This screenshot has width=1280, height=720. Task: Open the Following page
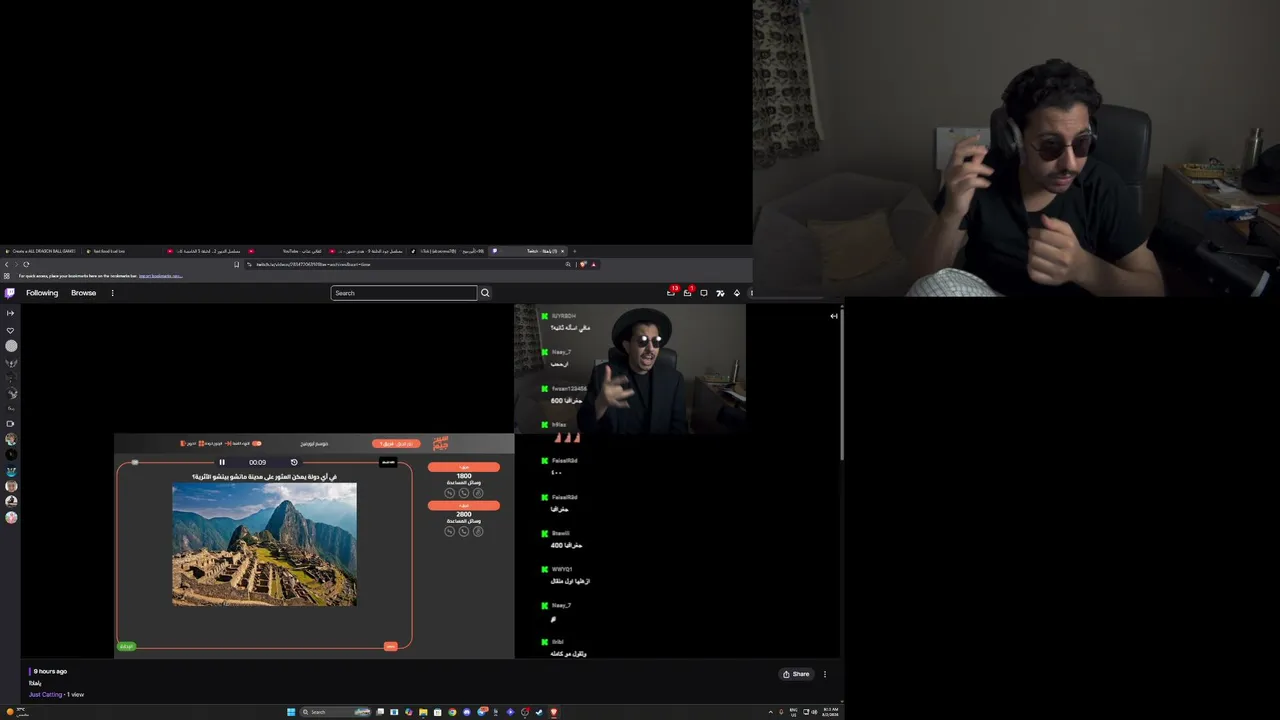click(x=42, y=293)
